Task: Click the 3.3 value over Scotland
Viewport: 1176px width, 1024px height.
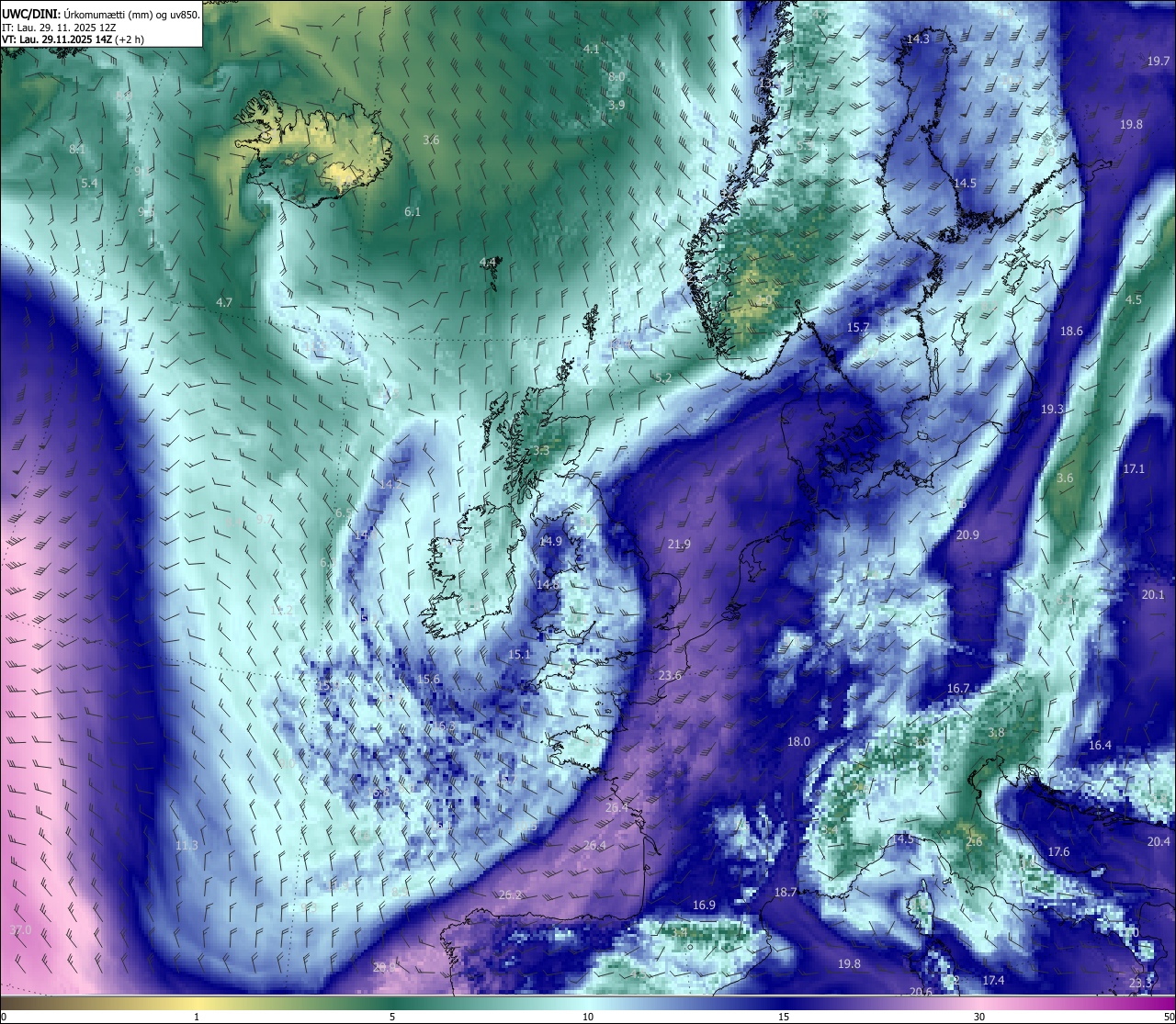Action: [541, 450]
